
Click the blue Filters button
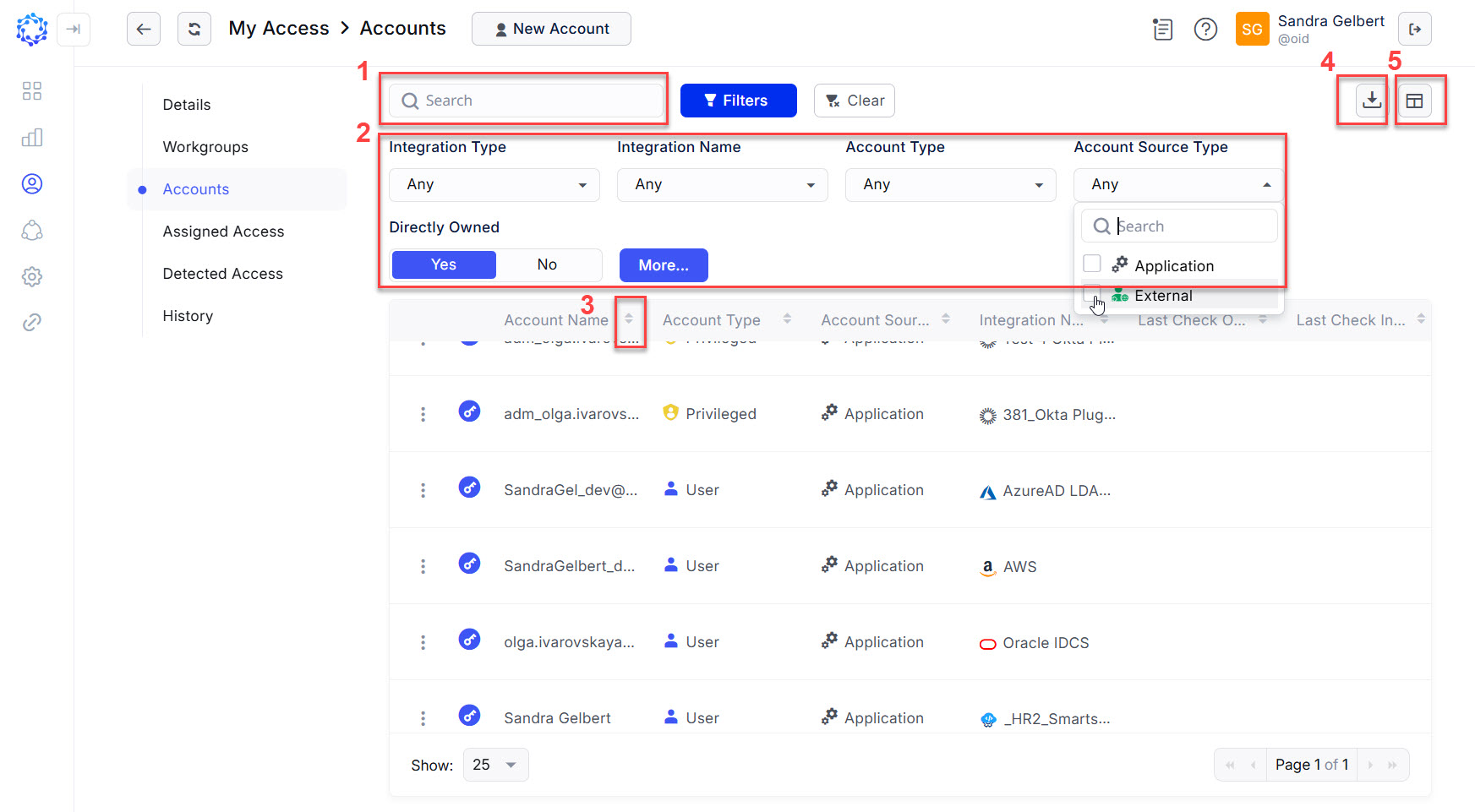(739, 101)
